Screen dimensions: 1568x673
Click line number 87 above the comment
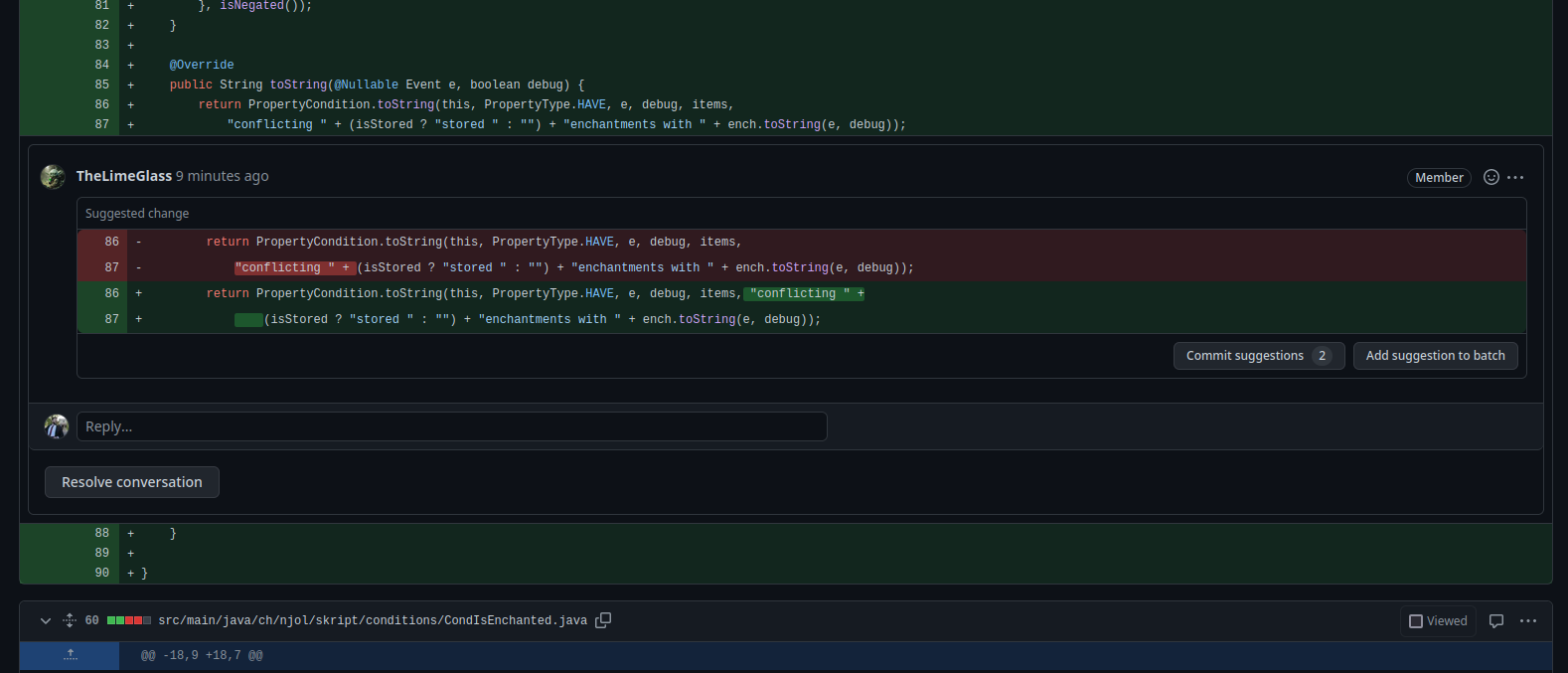(x=102, y=124)
